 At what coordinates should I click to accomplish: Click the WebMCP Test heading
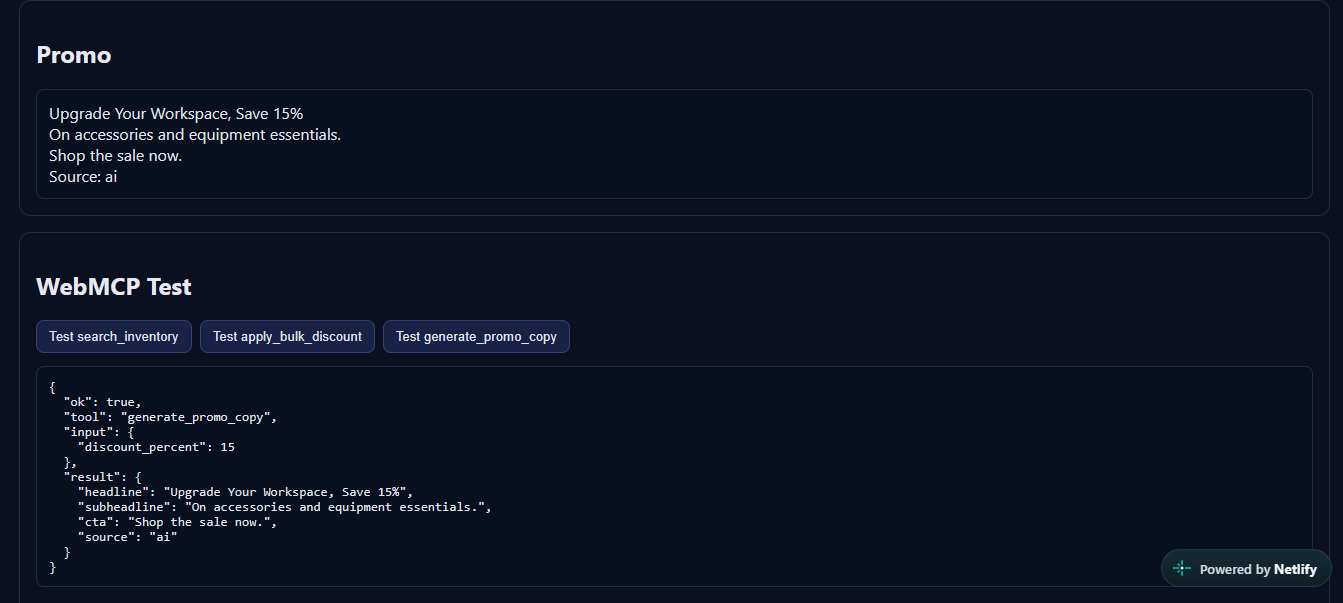pos(114,287)
